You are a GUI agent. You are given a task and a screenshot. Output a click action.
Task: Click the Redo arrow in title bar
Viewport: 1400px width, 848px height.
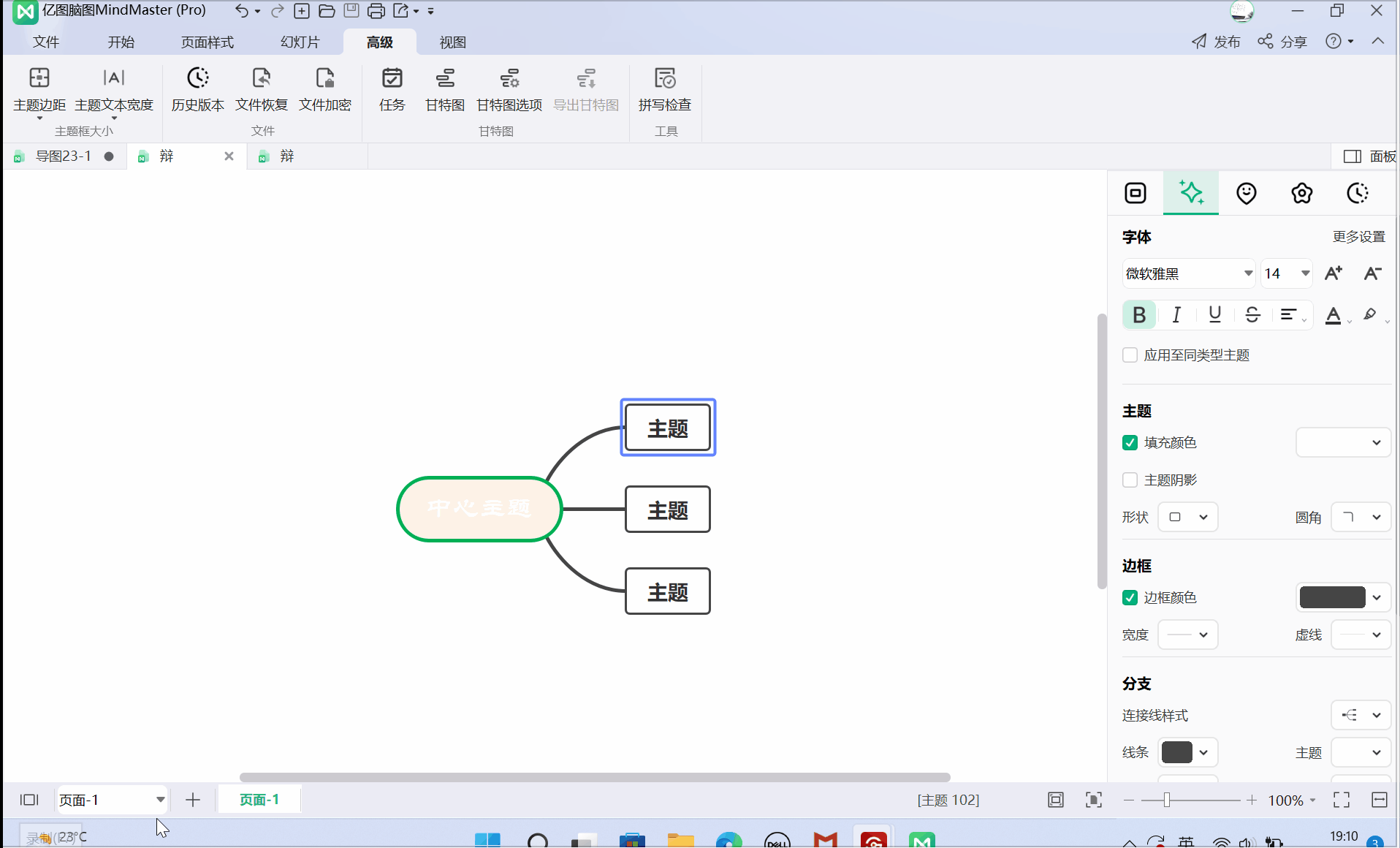tap(278, 11)
